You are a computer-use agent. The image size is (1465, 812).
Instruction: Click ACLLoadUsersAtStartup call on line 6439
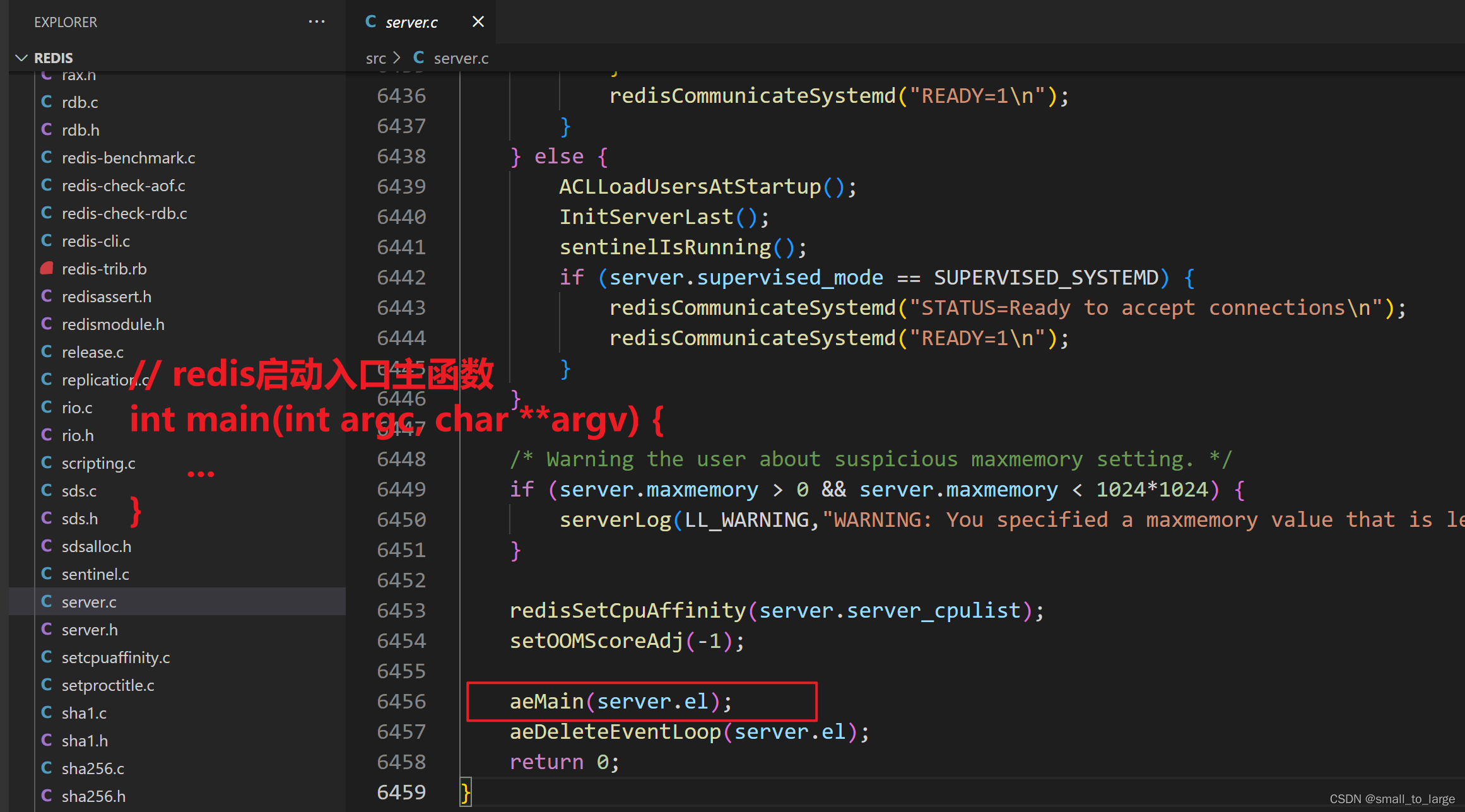click(708, 187)
